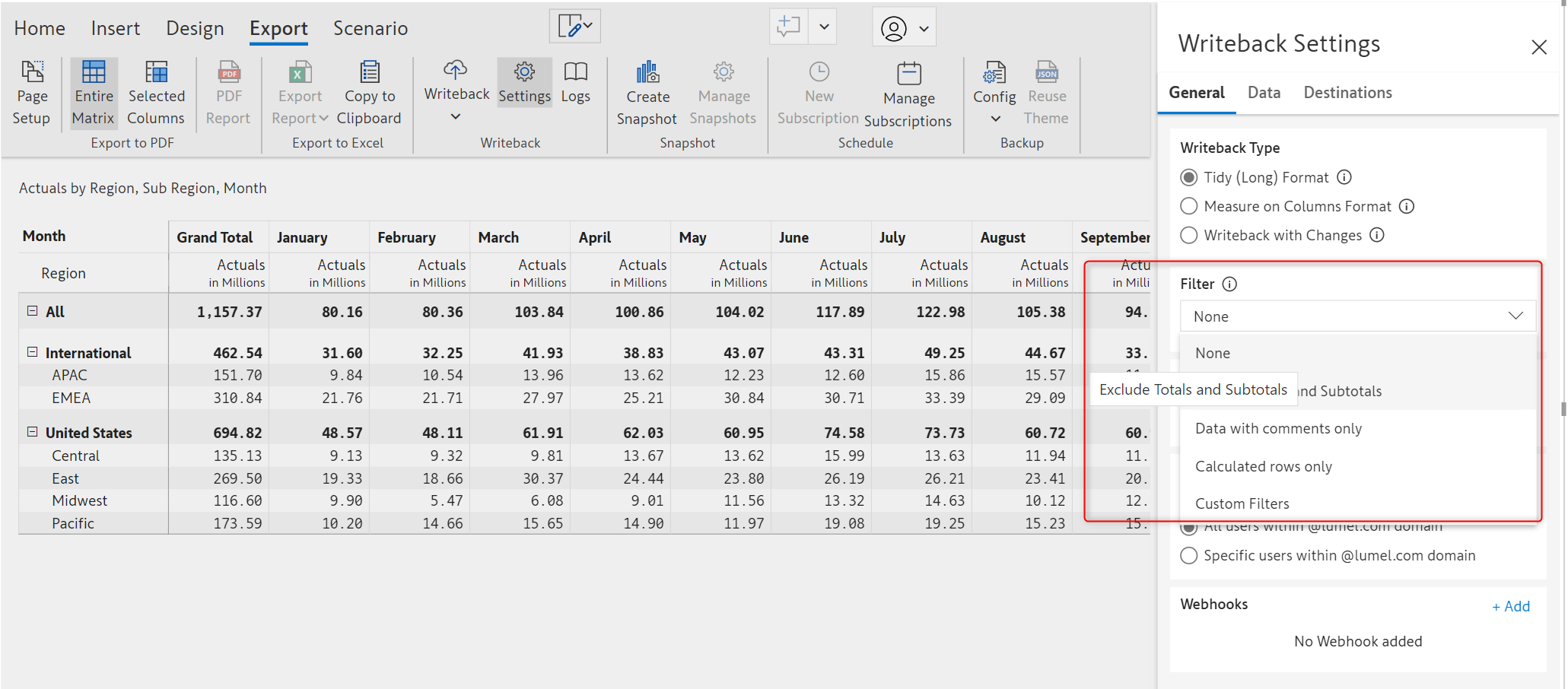The width and height of the screenshot is (1568, 689).
Task: Choose Selected Columns export option
Action: tap(156, 93)
